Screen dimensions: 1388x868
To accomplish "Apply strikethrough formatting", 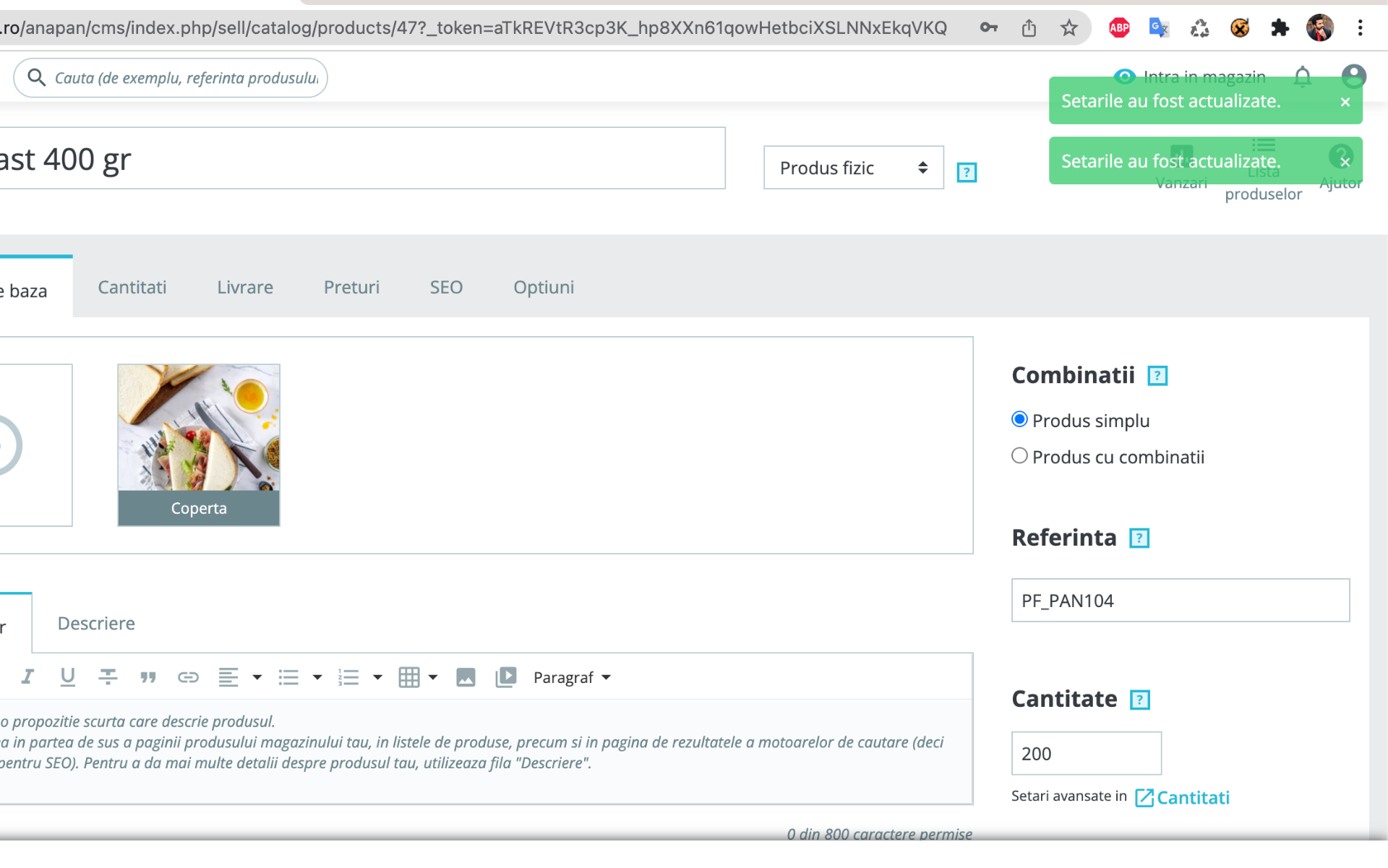I will (108, 677).
